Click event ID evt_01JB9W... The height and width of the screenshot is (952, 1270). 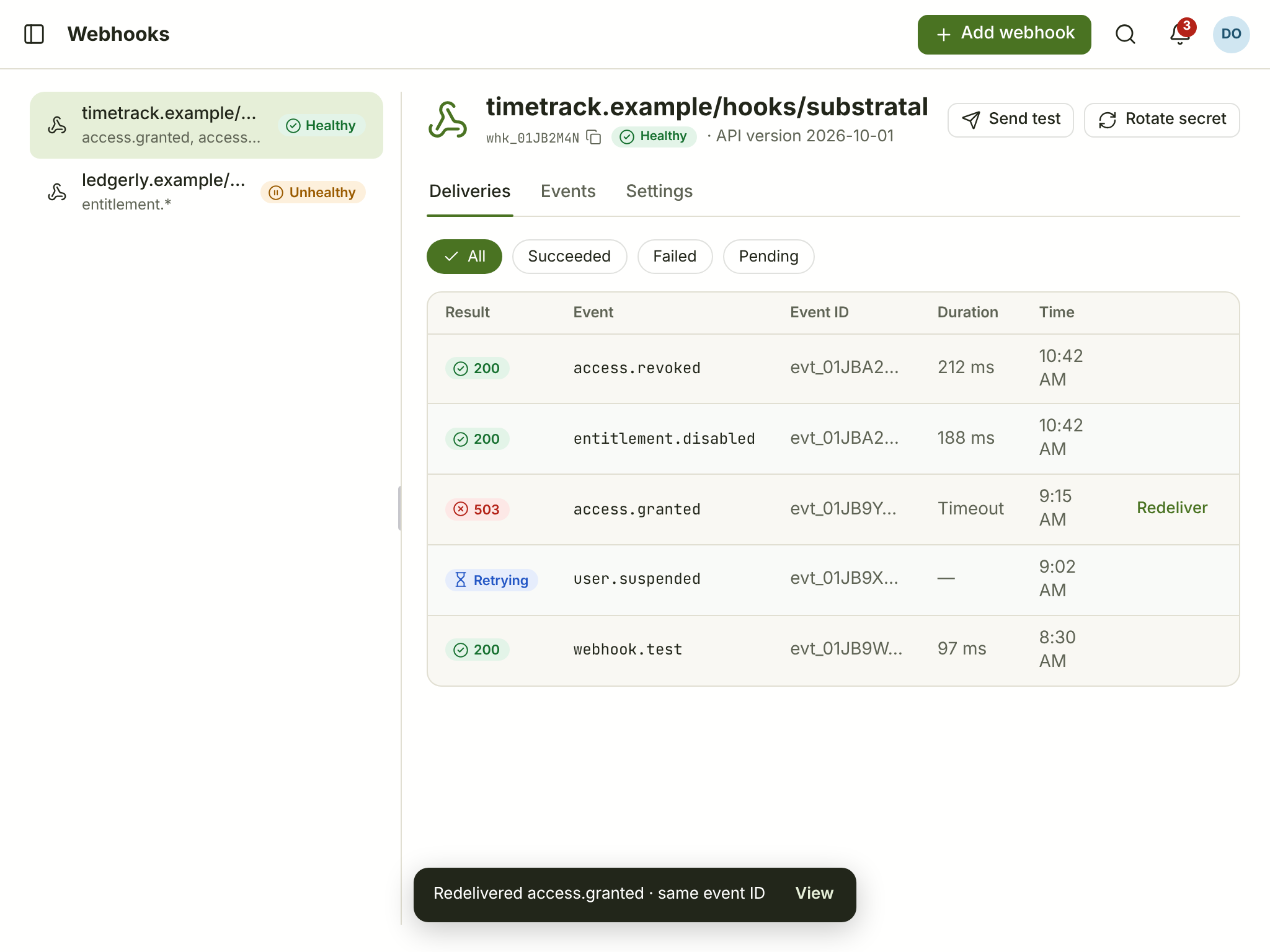pyautogui.click(x=846, y=648)
